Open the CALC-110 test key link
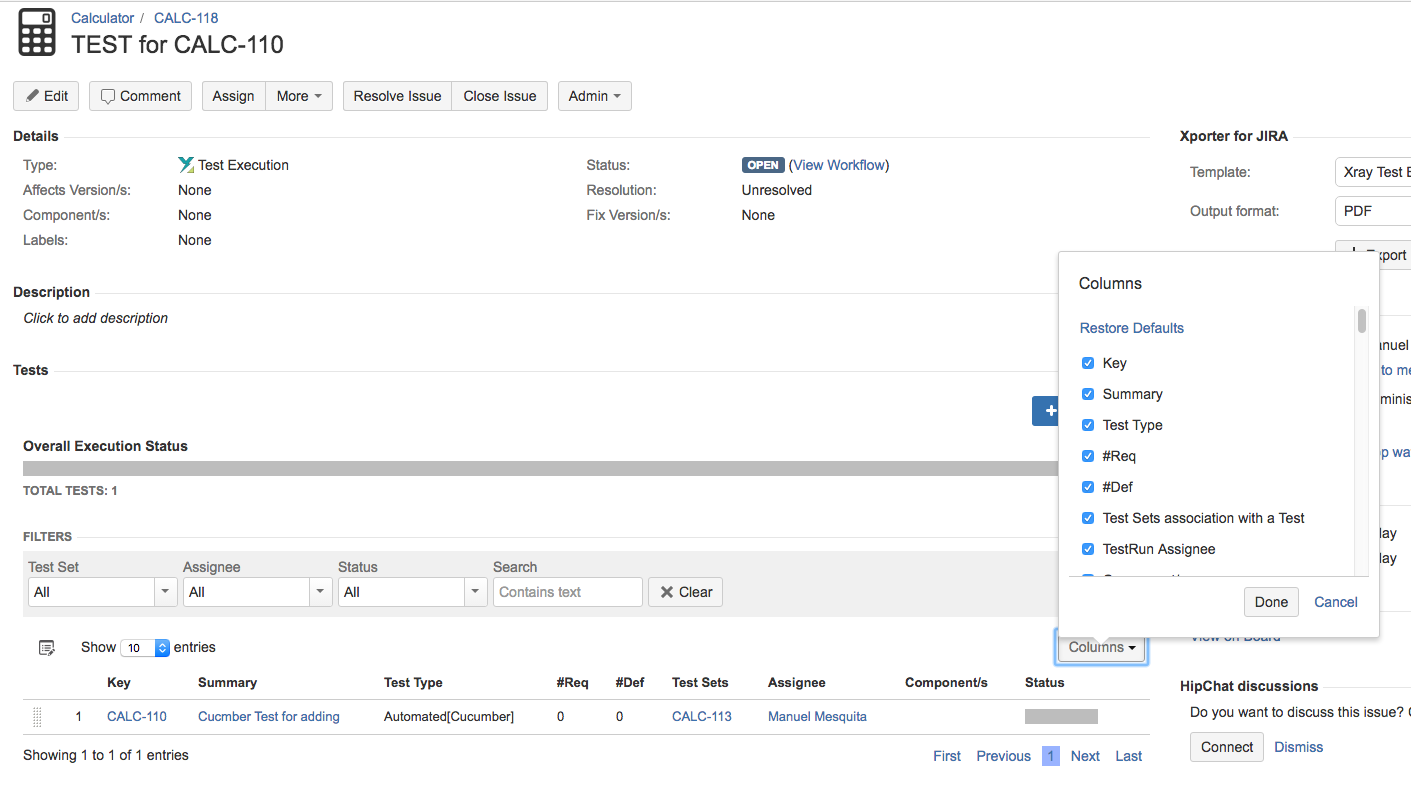1411x801 pixels. tap(137, 716)
